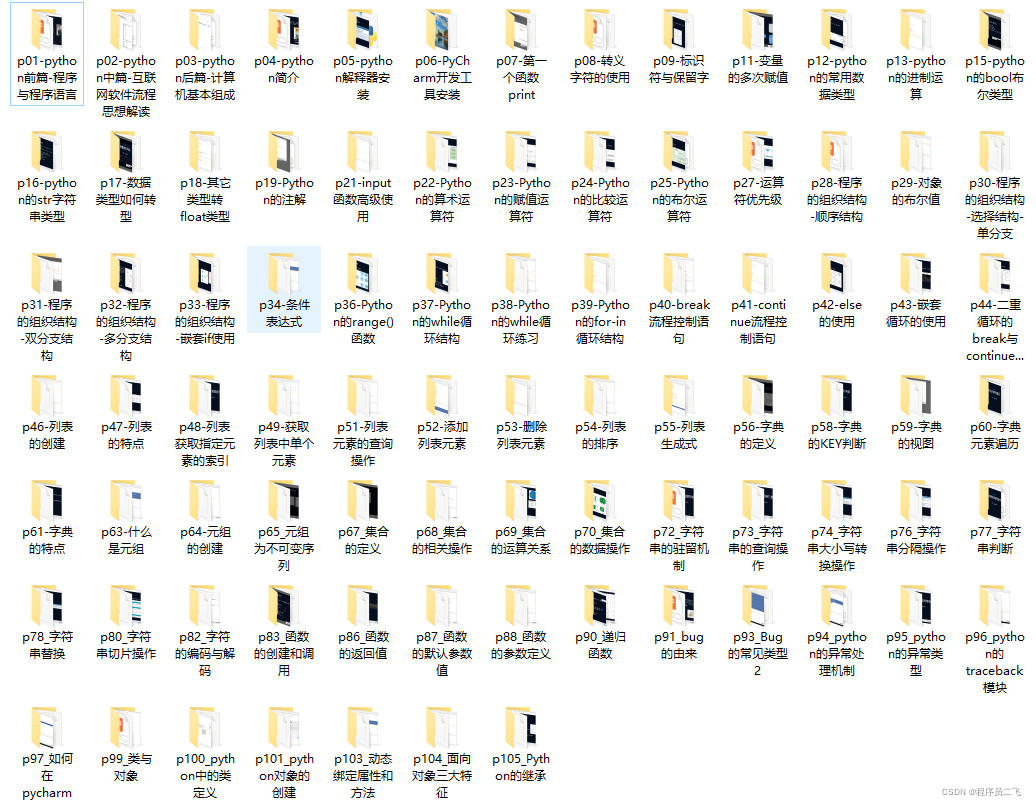The height and width of the screenshot is (806, 1036).
Task: Click the label p80_字符串切片操作
Action: [126, 645]
